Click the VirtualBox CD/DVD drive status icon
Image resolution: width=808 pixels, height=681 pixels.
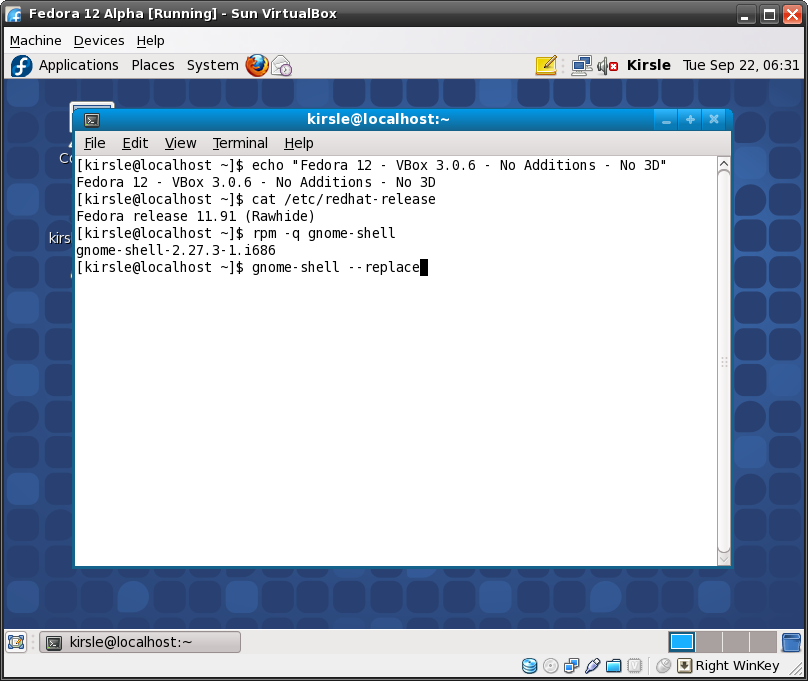pos(550,666)
